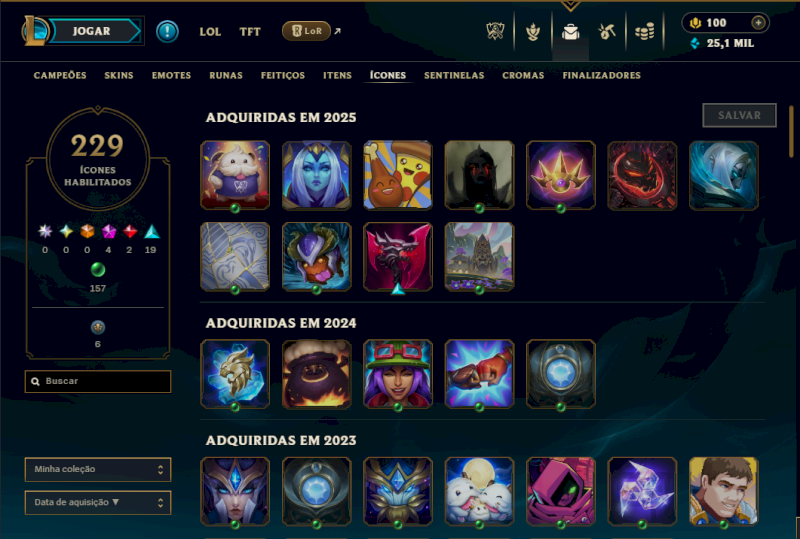
Task: Select the Teemo goggles icon from 2024
Action: pos(398,374)
